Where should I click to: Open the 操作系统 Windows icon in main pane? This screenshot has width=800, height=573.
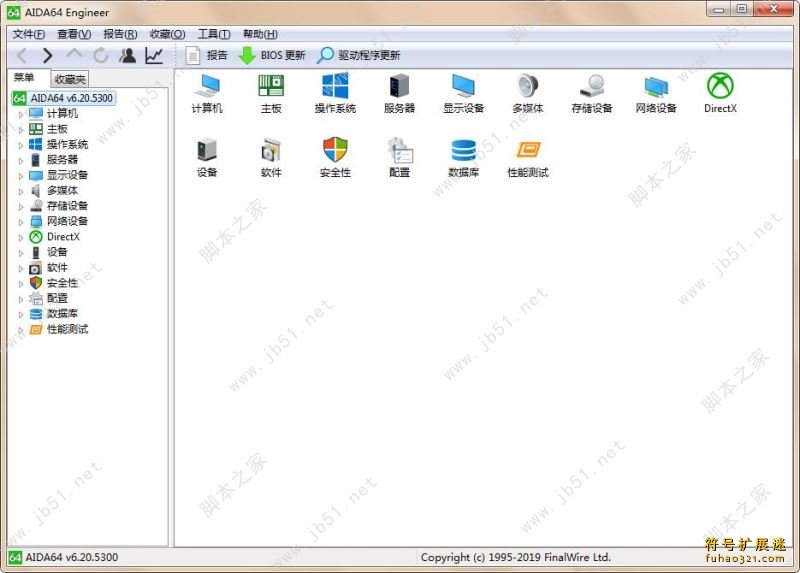335,93
